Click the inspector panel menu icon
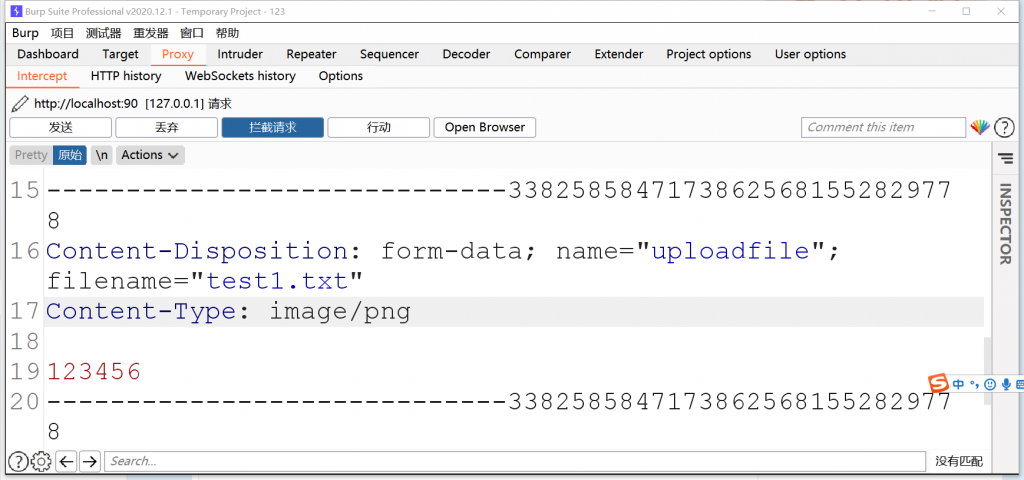This screenshot has height=480, width=1024. point(1004,157)
